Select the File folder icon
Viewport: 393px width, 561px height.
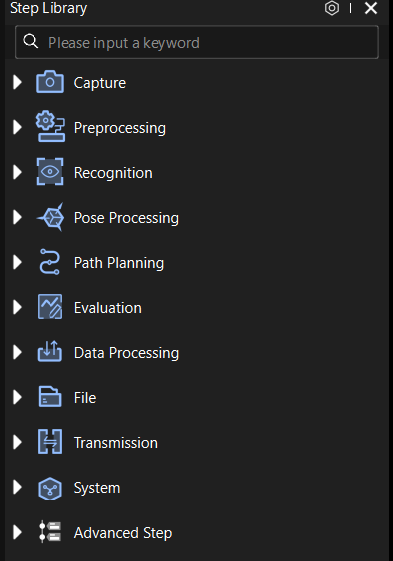(x=50, y=397)
